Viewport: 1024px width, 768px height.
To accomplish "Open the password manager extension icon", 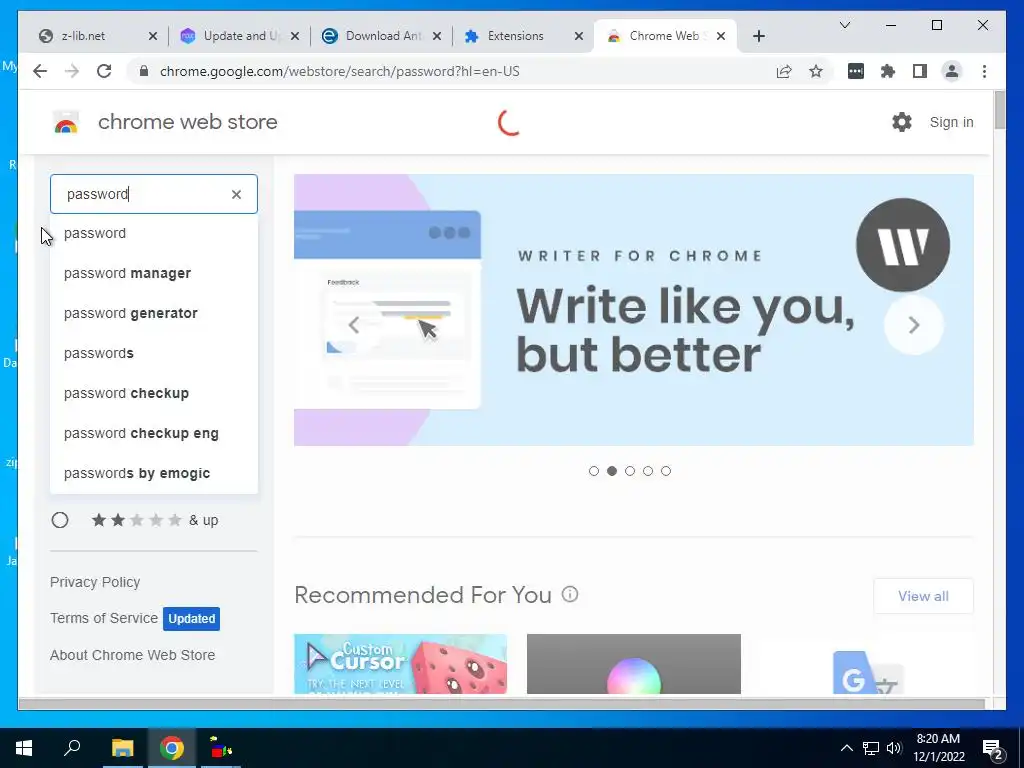I will [x=856, y=71].
